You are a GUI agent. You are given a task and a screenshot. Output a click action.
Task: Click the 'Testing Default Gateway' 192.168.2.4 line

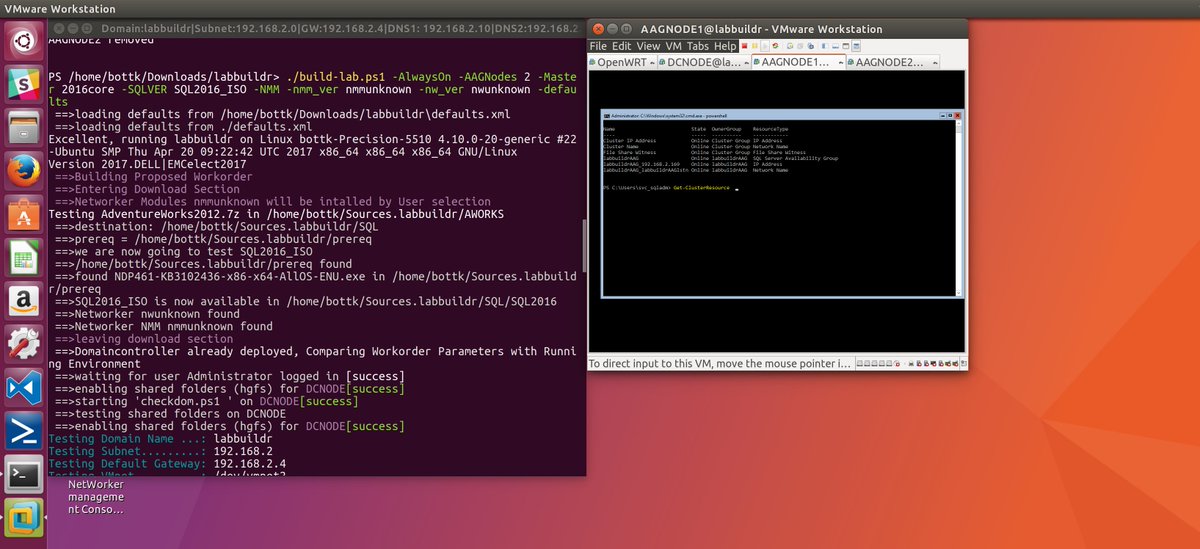pyautogui.click(x=167, y=464)
